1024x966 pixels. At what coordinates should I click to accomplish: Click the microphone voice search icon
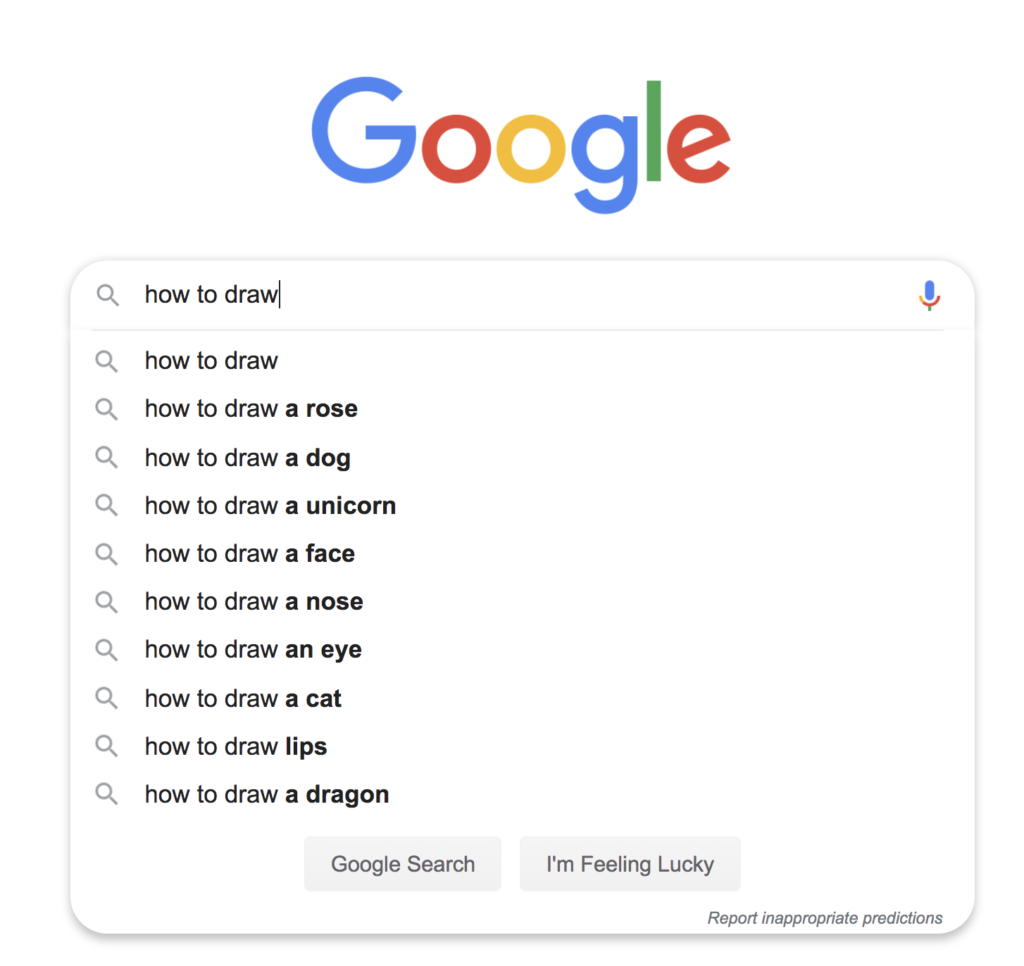[929, 295]
